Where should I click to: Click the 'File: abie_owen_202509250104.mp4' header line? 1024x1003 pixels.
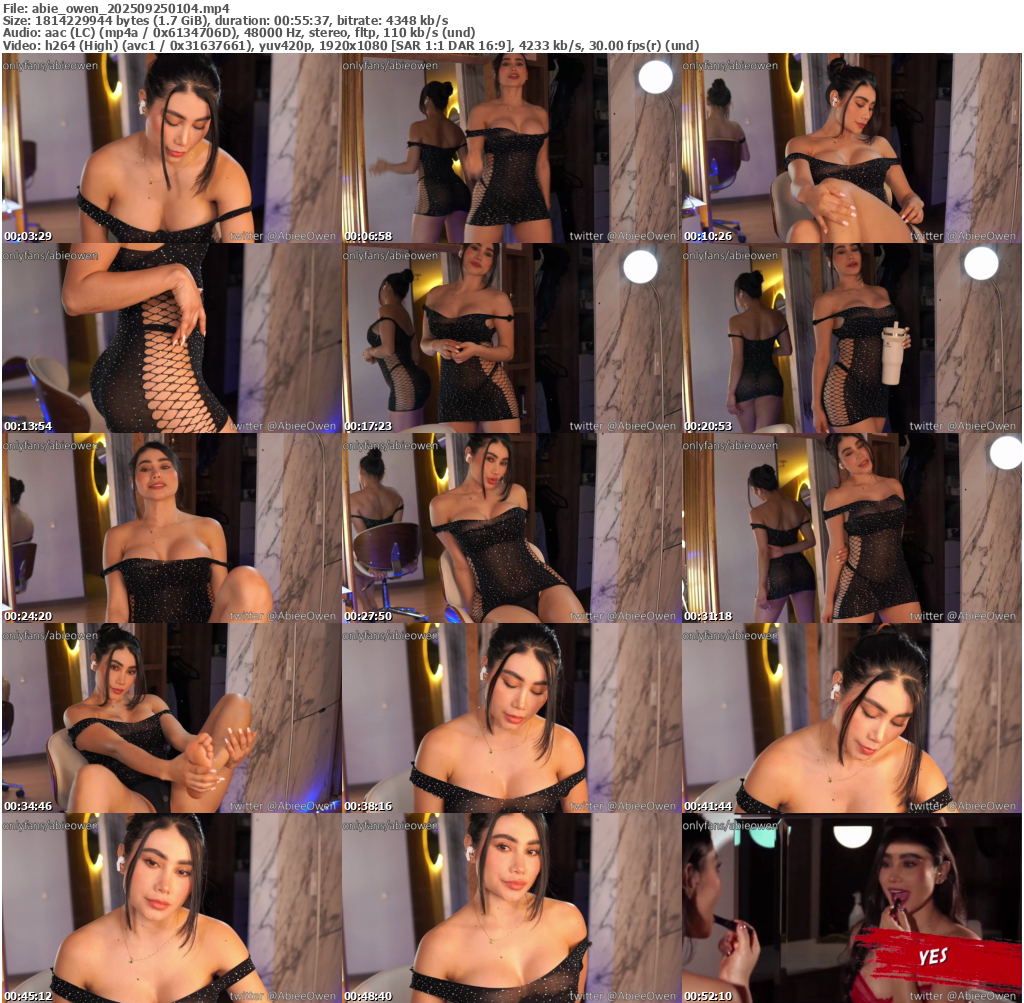coord(116,8)
